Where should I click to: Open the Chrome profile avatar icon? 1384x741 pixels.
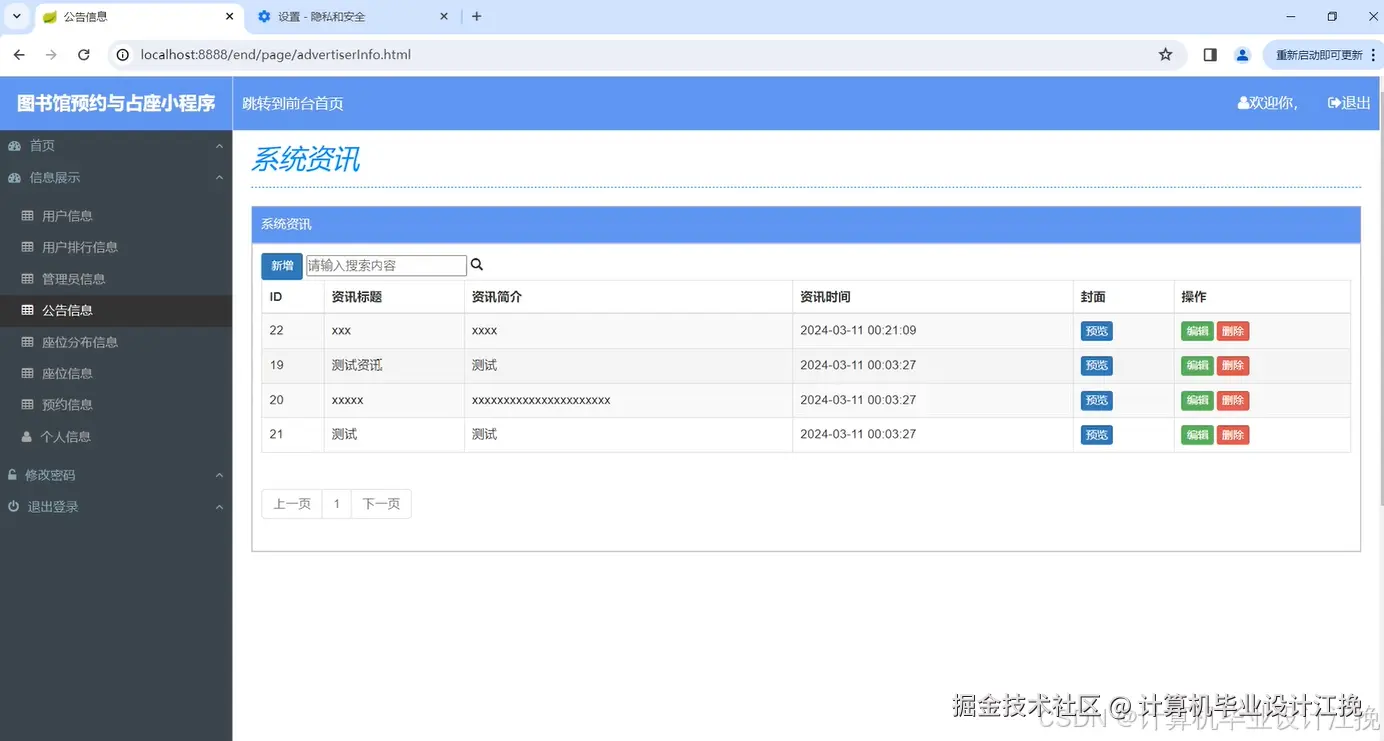click(1242, 55)
